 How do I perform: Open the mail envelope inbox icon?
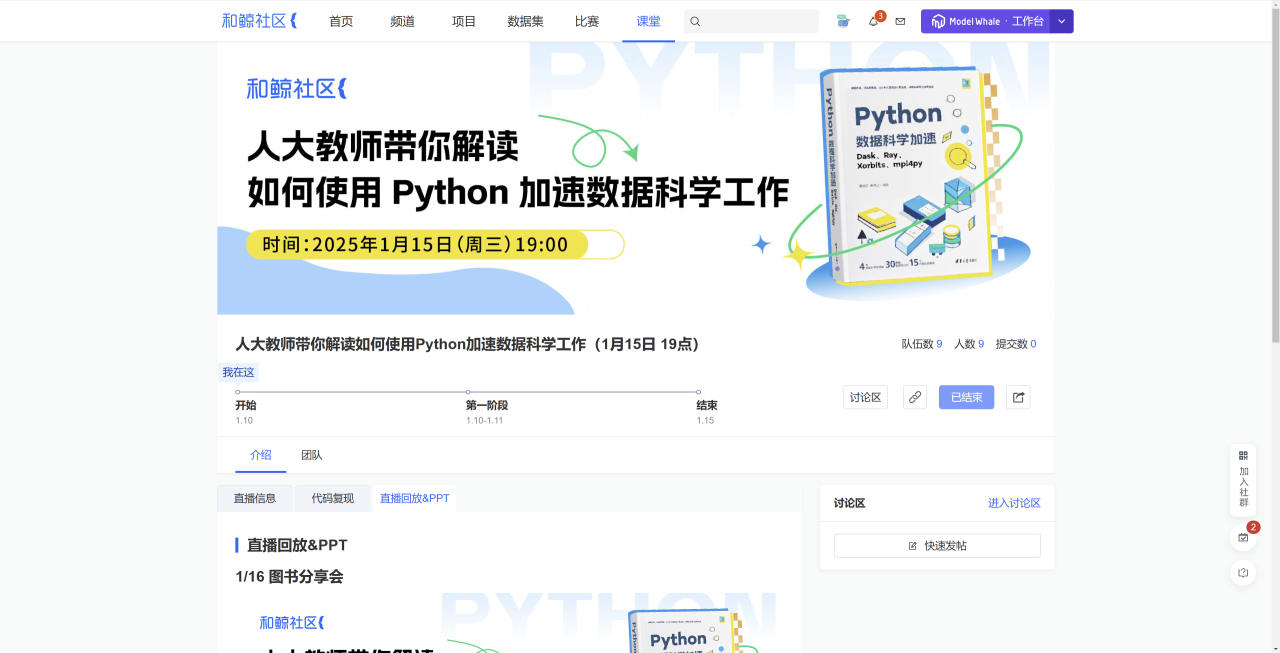900,21
